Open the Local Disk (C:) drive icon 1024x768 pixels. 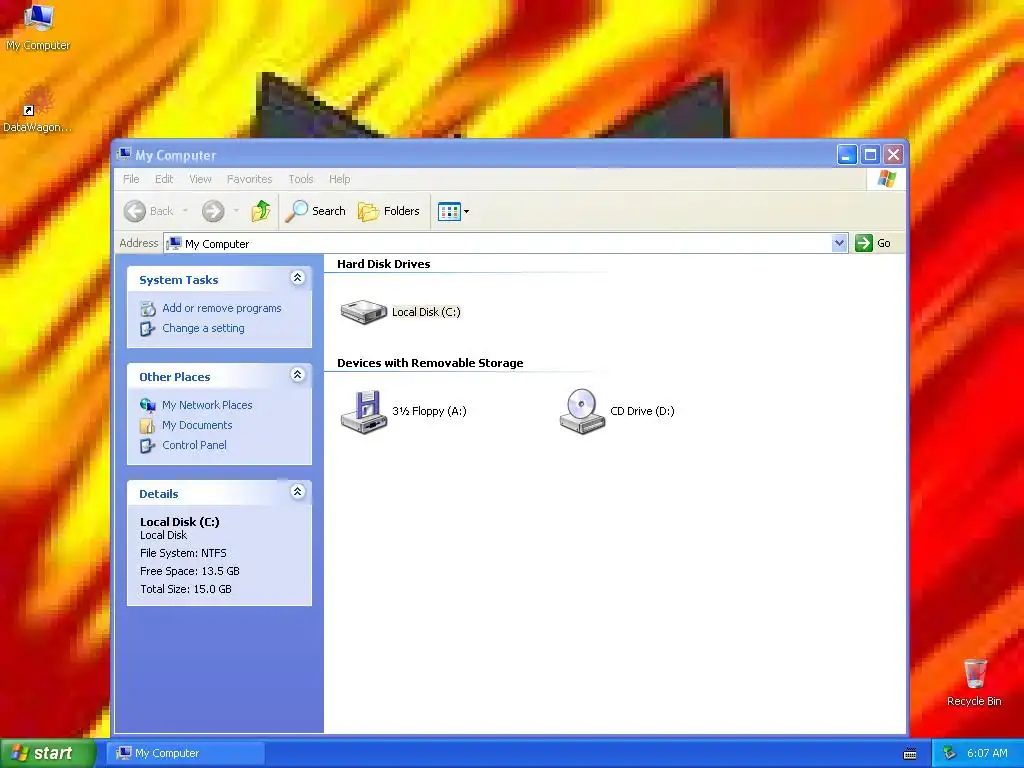point(364,312)
